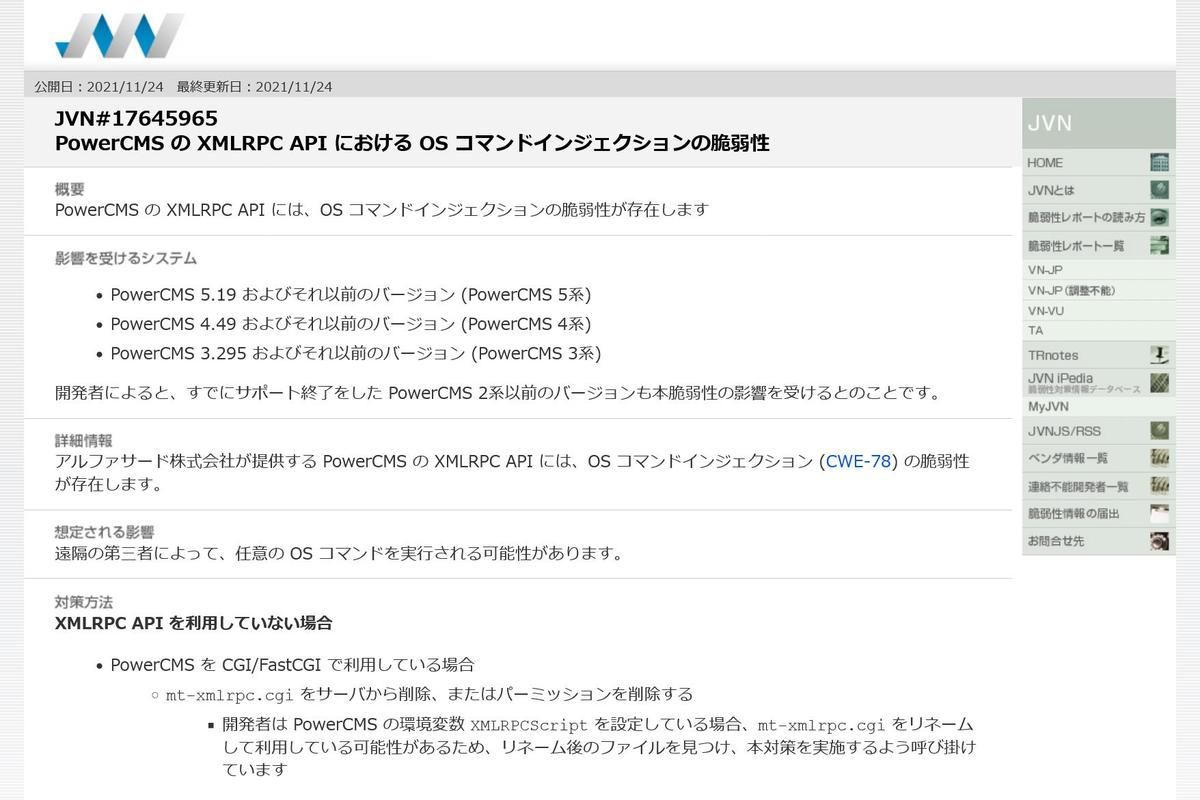This screenshot has width=1200, height=800.
Task: Click the PowerCMS を CGI/FastCGI で利用している場合 bullet
Action: 292,665
